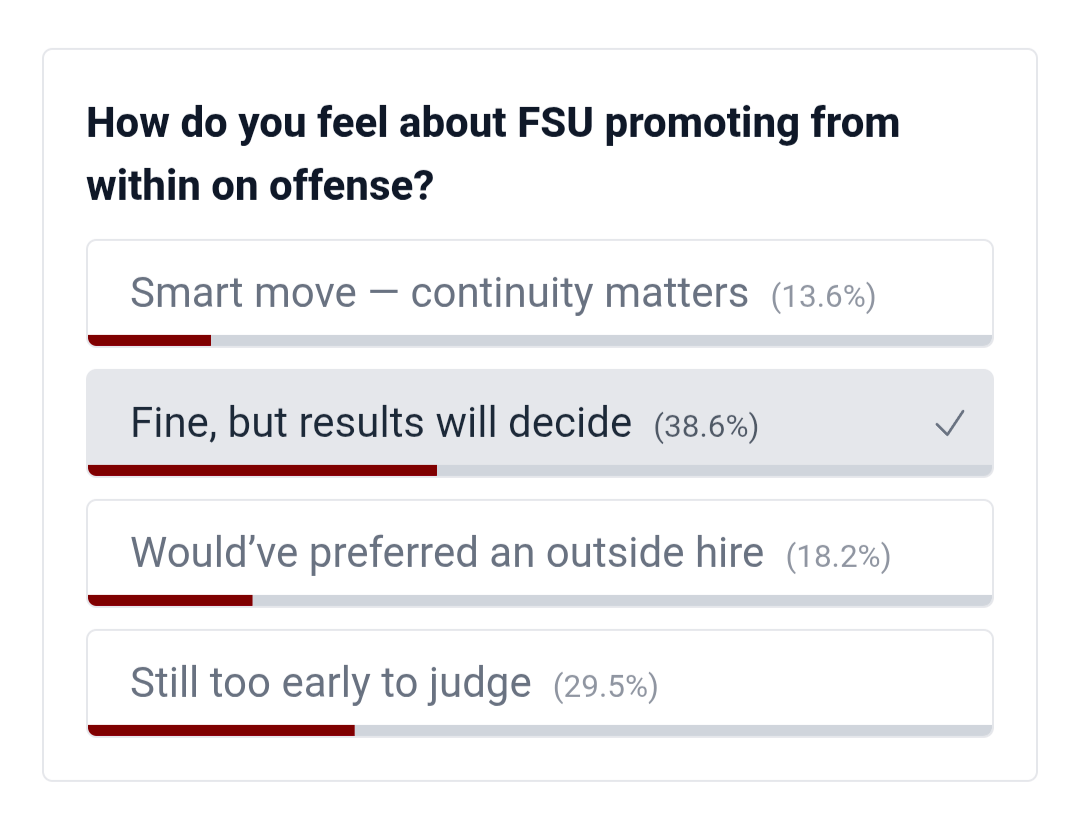
Task: Click the 18.2% result percentage label
Action: click(x=838, y=556)
